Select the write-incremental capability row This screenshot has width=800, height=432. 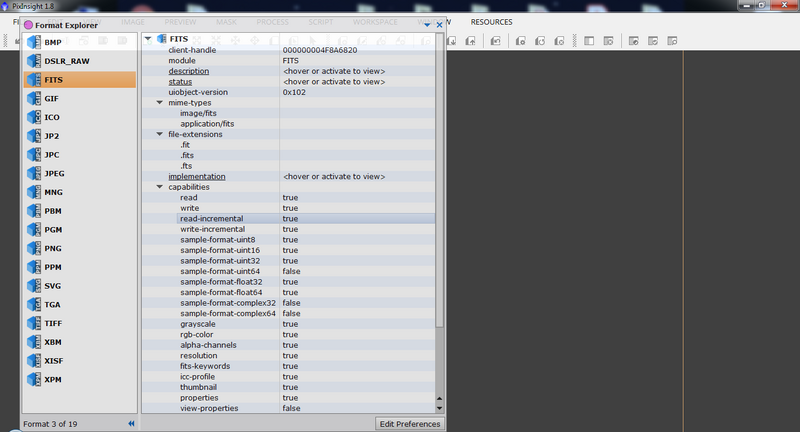289,229
